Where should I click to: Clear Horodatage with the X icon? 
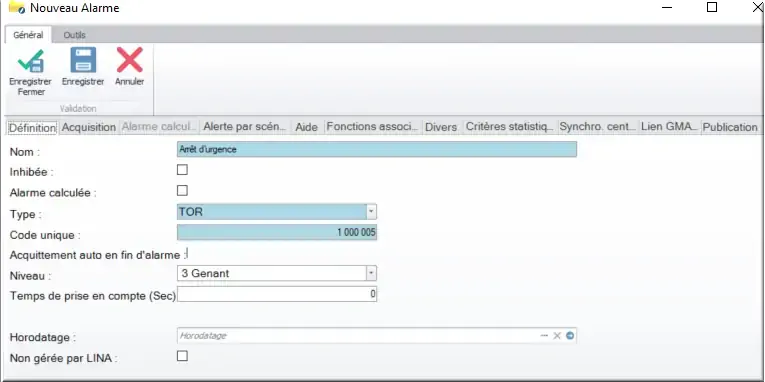[557, 336]
